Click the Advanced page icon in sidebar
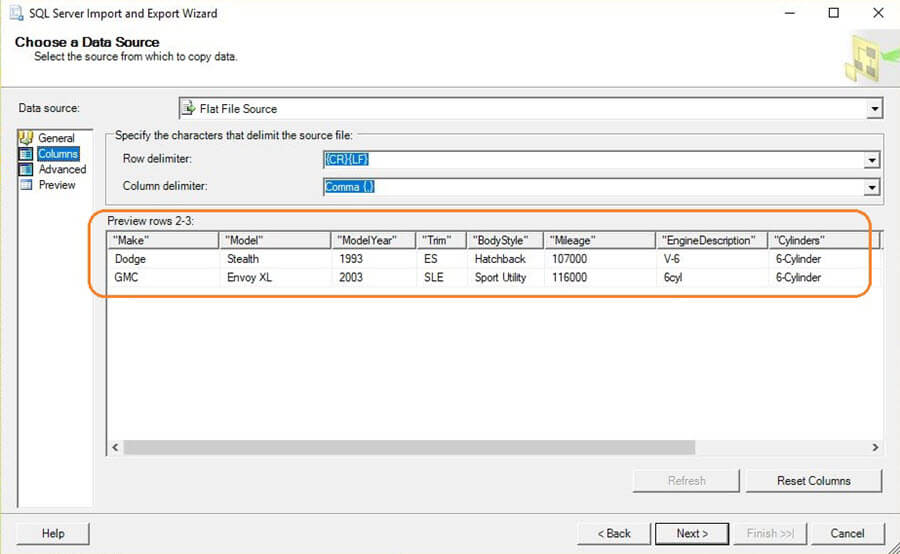The width and height of the screenshot is (900, 554). coord(26,169)
